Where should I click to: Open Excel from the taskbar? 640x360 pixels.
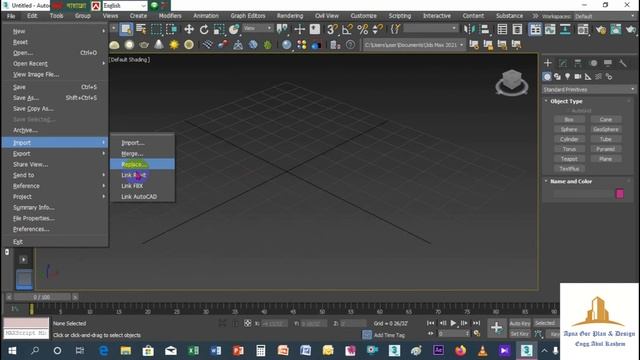pos(193,351)
